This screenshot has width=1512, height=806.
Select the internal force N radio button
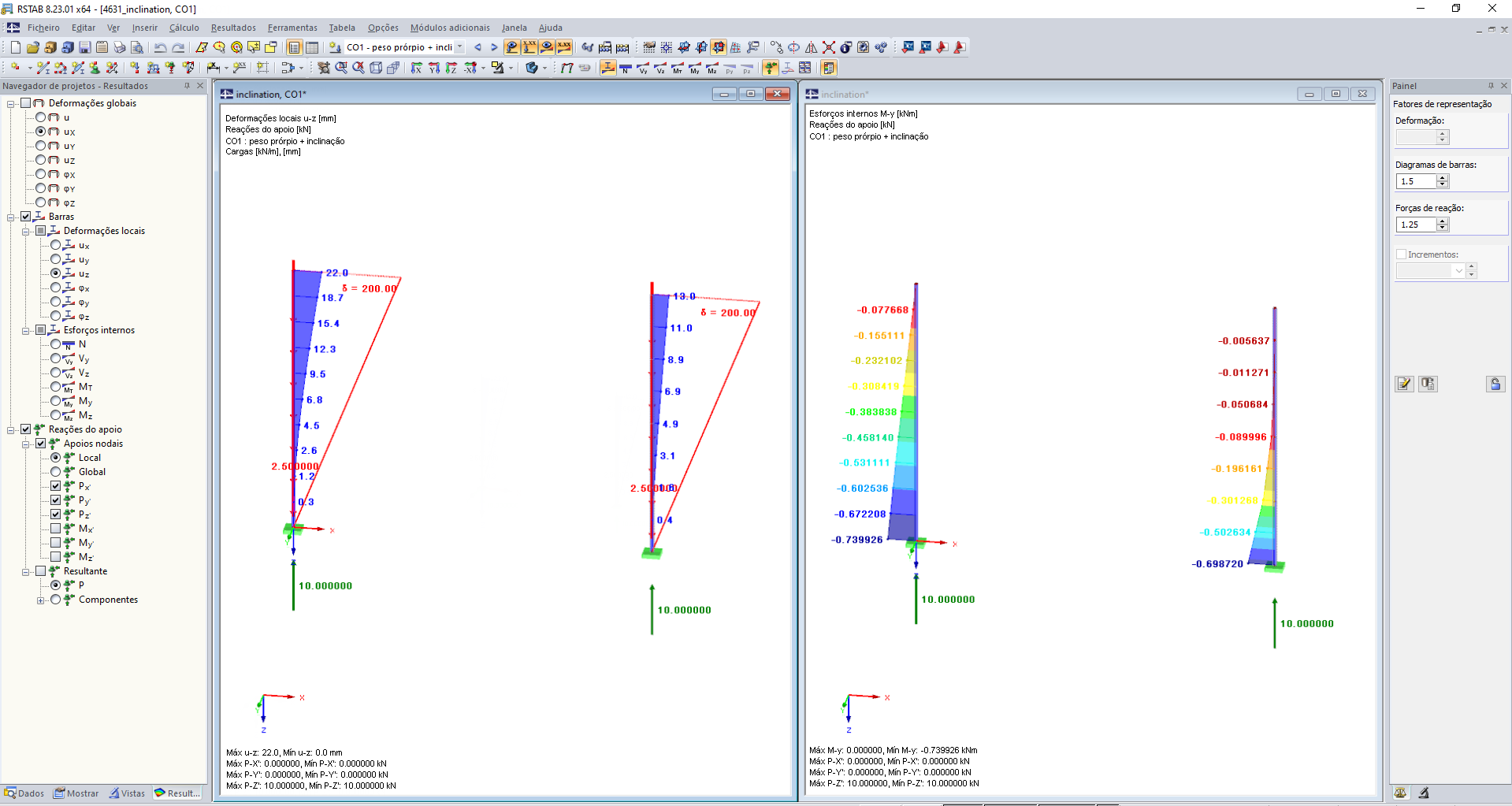coord(56,344)
